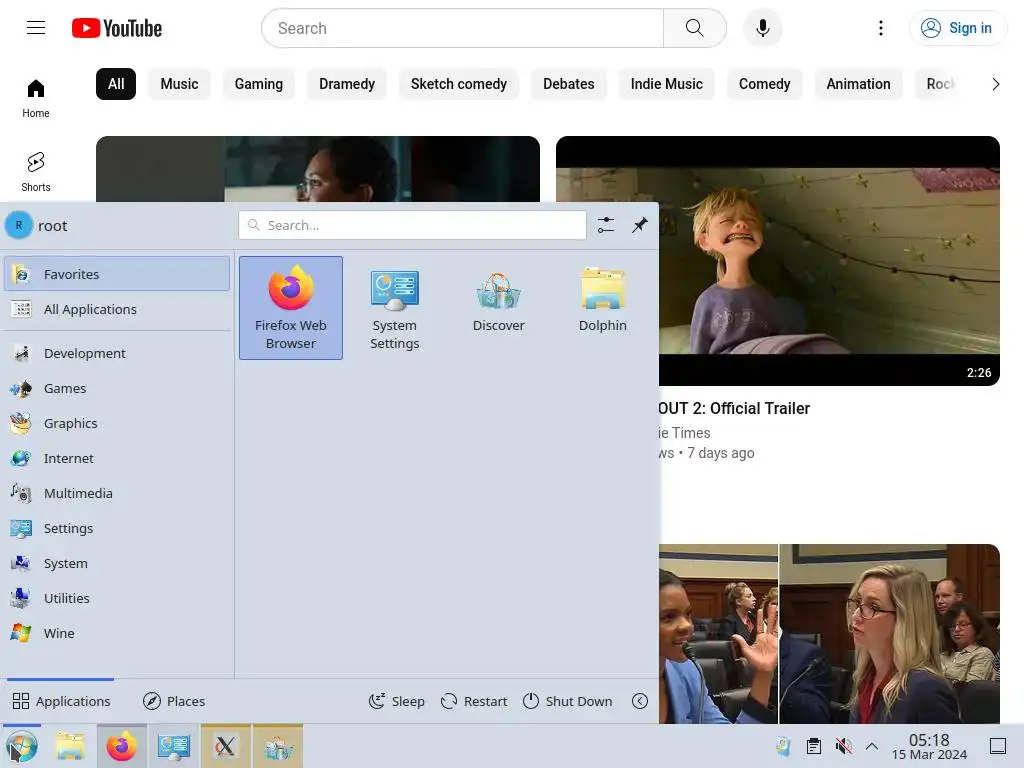Screen dimensions: 1024x768
Task: Click the Shut Down button
Action: (x=568, y=701)
